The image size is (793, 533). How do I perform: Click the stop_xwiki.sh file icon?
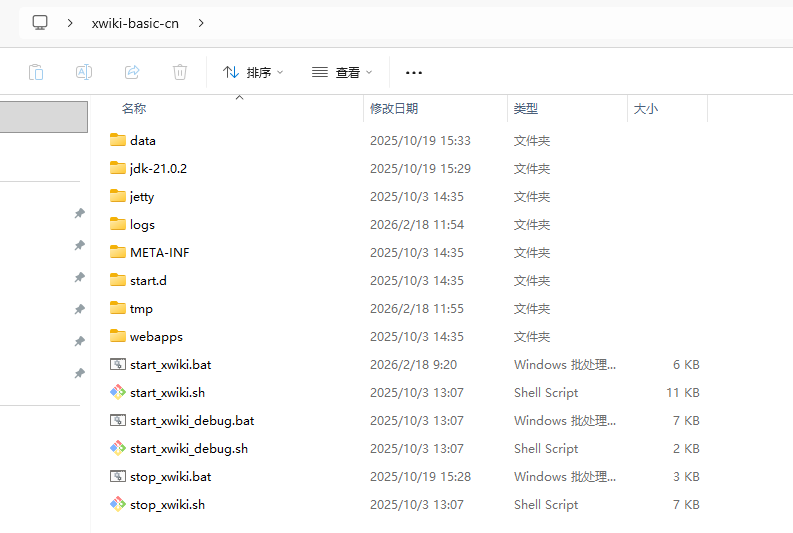(118, 504)
